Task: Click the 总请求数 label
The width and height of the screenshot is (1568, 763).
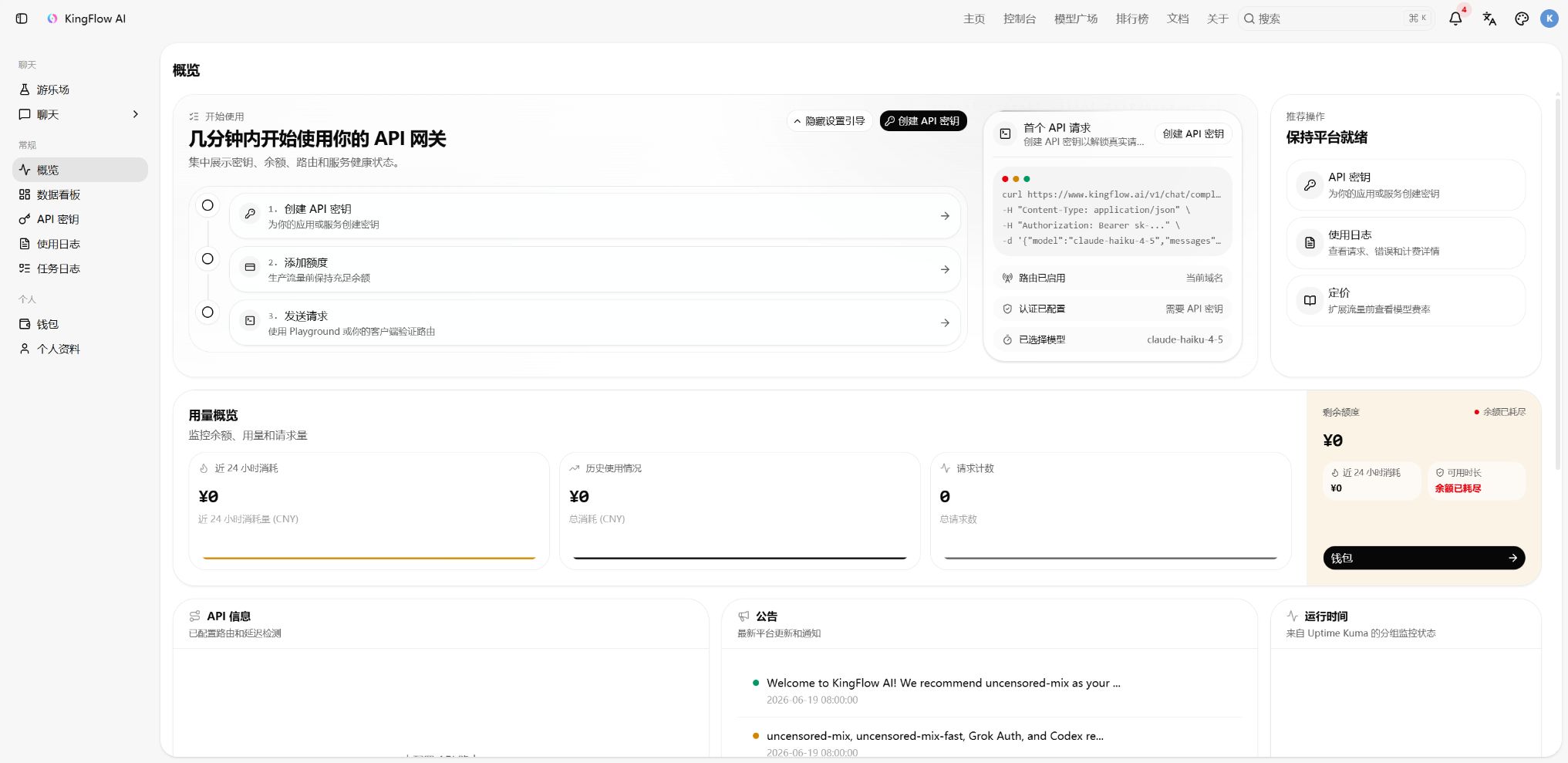Action: coord(958,519)
